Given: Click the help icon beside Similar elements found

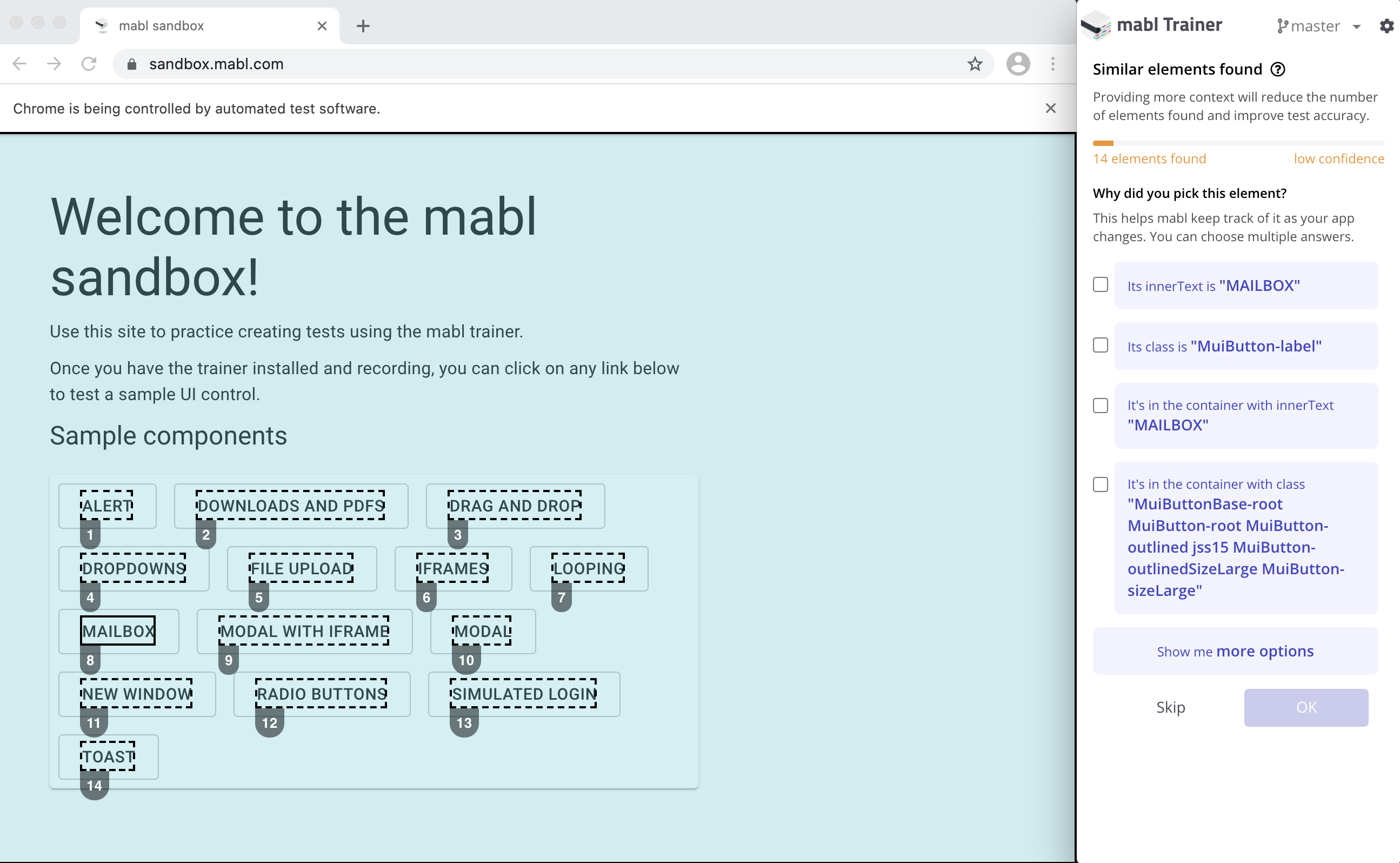Looking at the screenshot, I should click(1278, 70).
